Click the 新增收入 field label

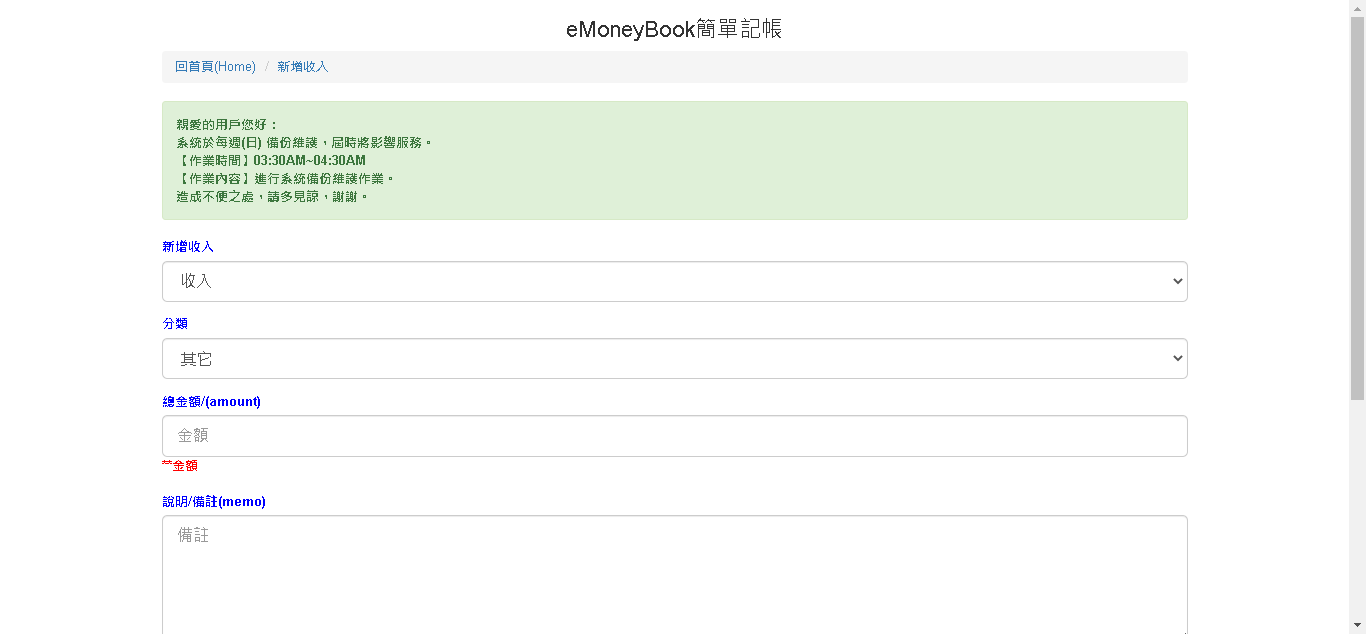click(188, 246)
